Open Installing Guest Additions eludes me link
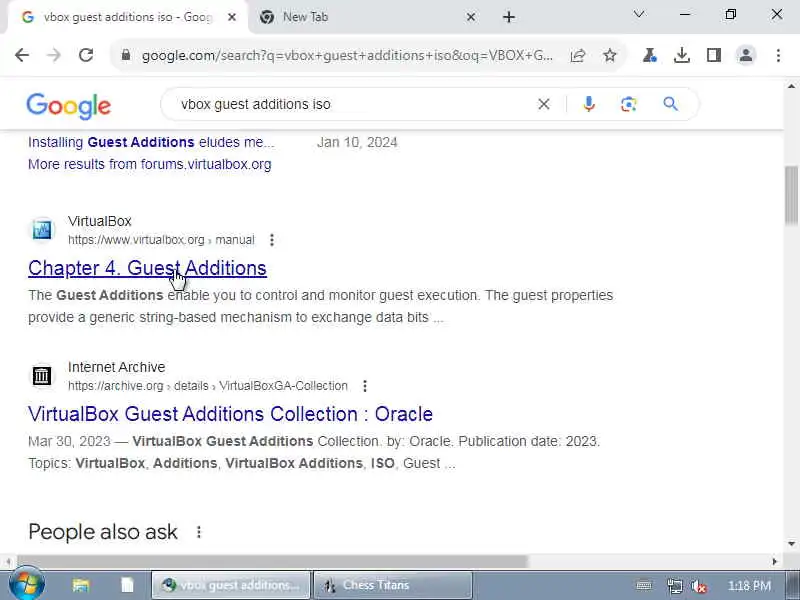The image size is (800, 600). point(151,142)
